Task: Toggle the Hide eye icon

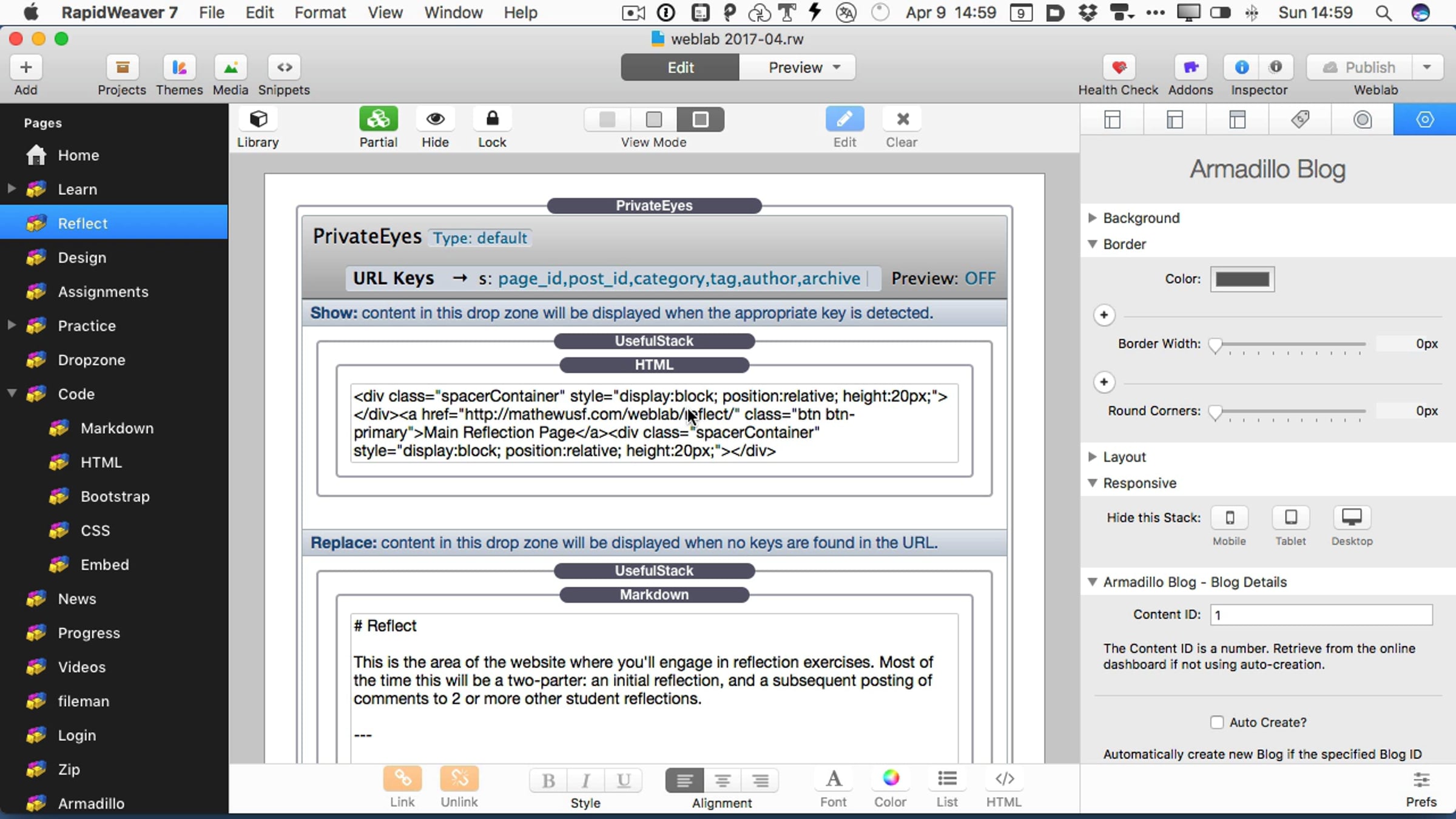Action: point(435,120)
